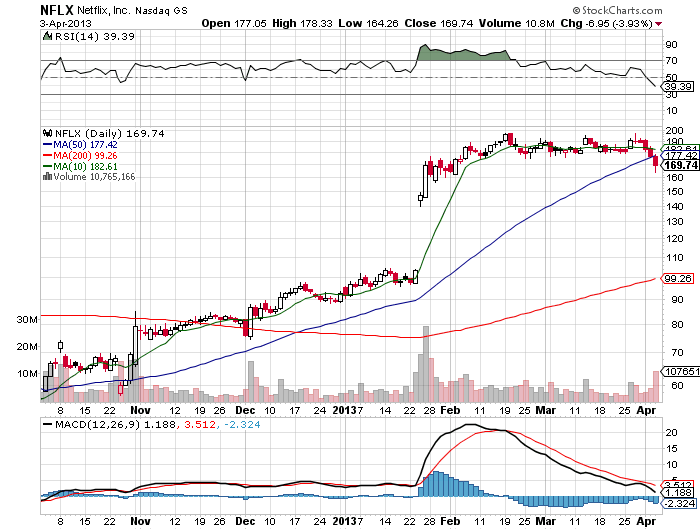The width and height of the screenshot is (700, 530).
Task: Click the 'Netflix, Inc.' company name
Action: [104, 10]
